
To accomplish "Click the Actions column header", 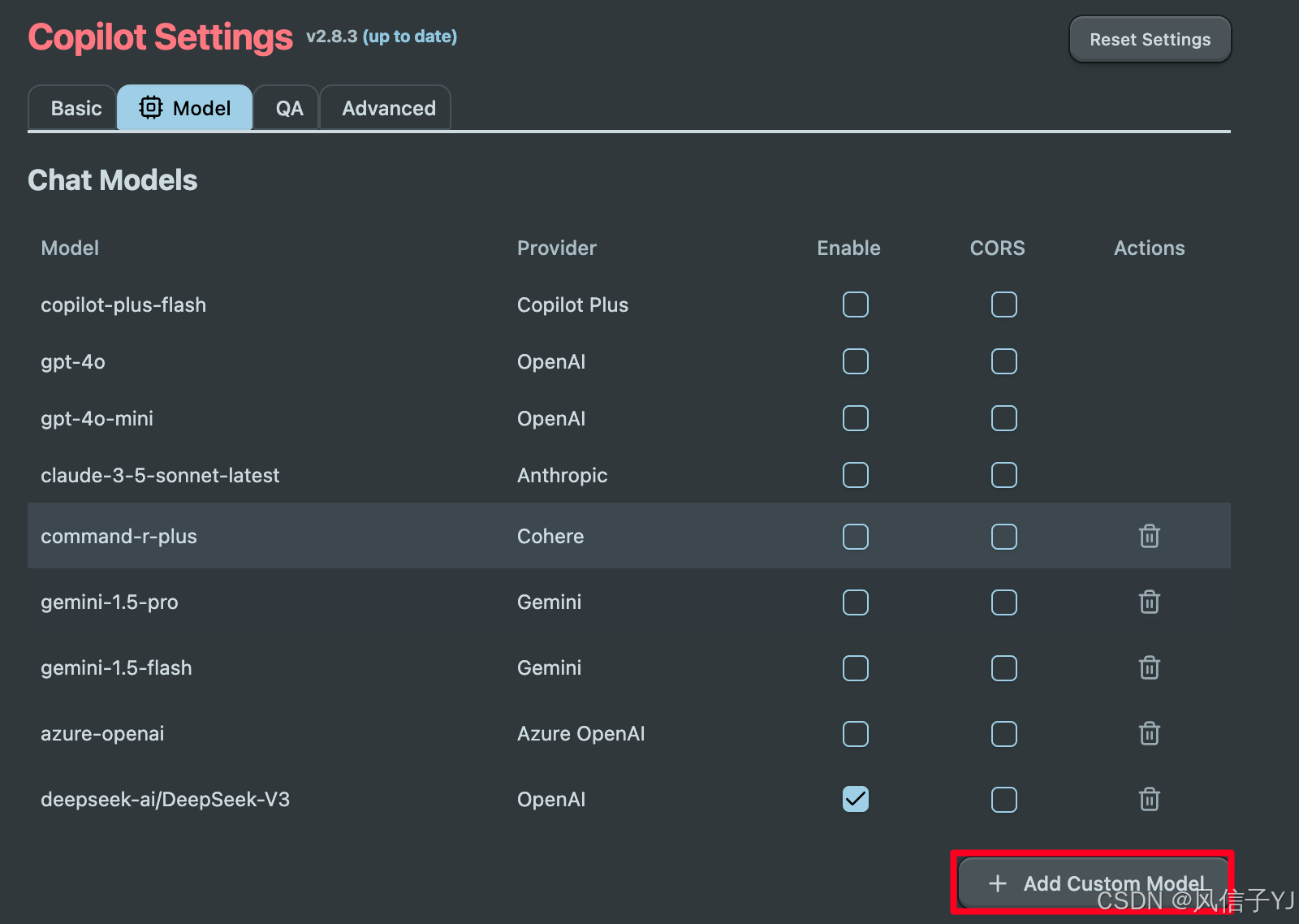I will 1149,248.
